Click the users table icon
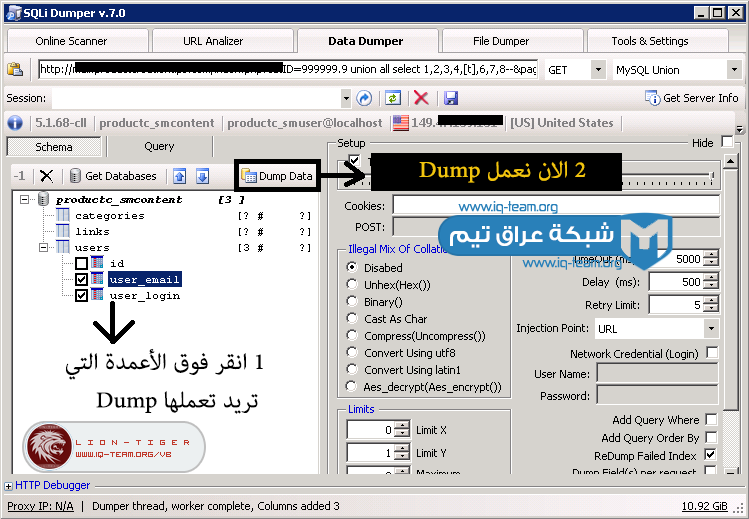Viewport: 749px width, 519px height. tap(63, 247)
